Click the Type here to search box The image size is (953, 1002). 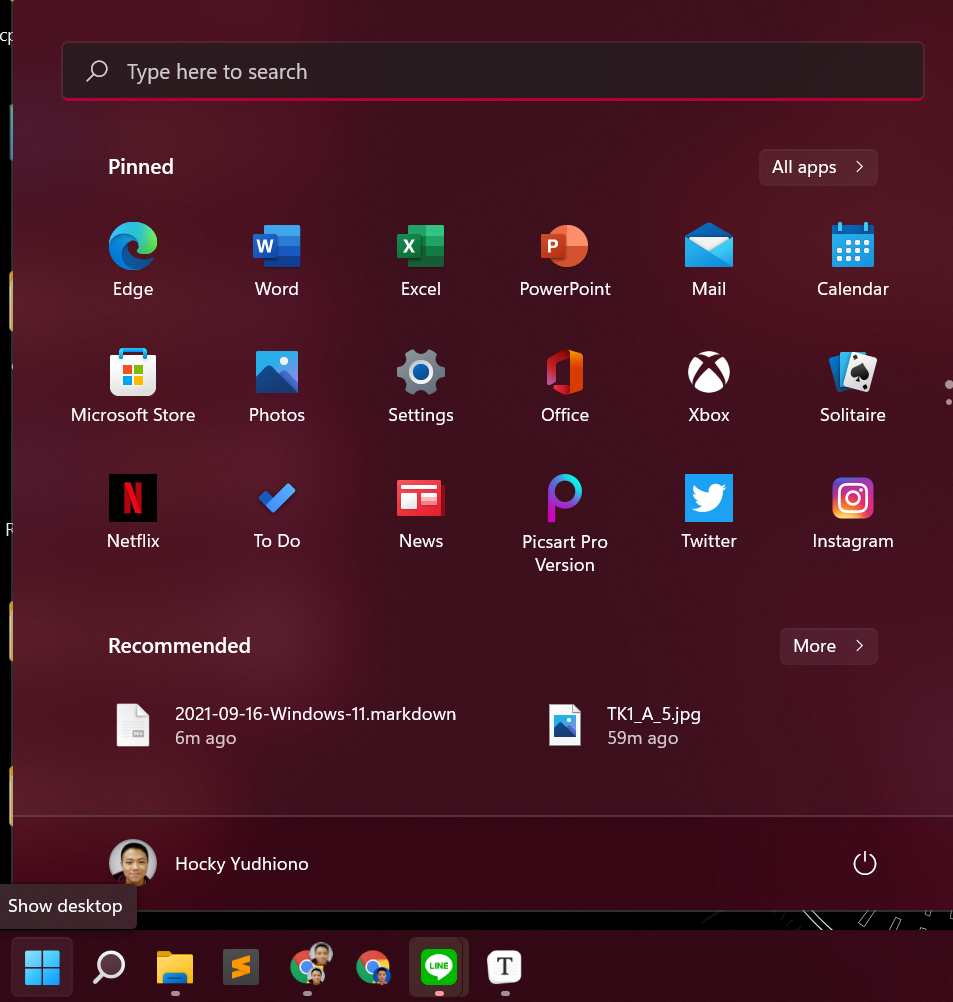coord(492,72)
